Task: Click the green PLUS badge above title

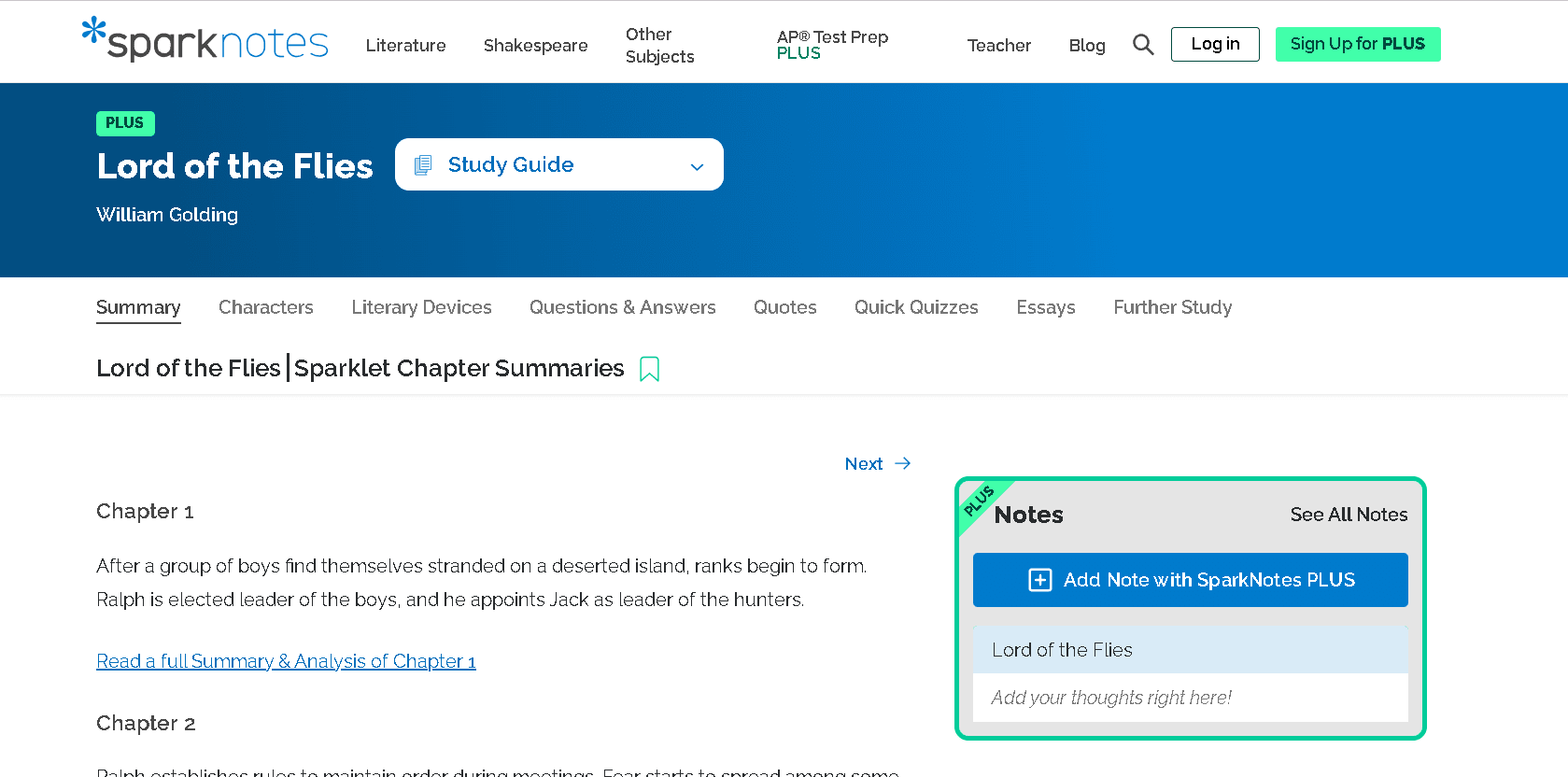Action: pos(125,123)
